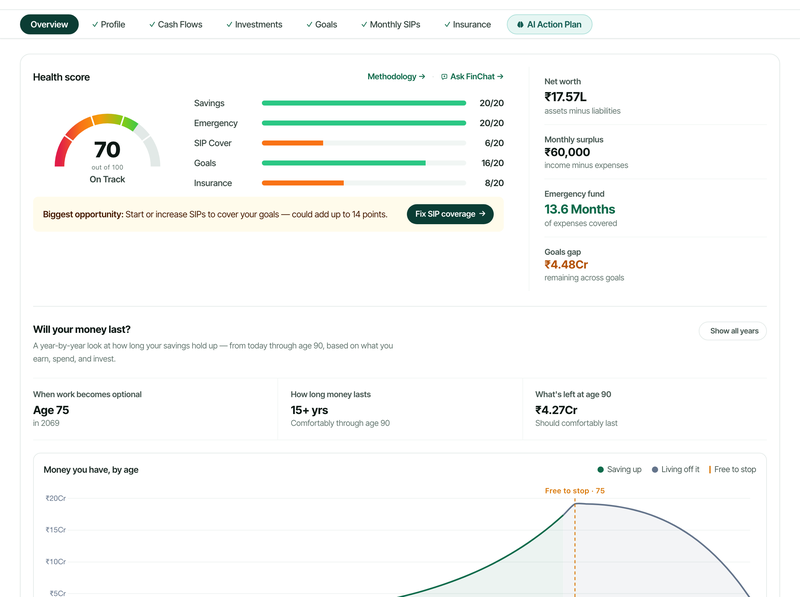Click the ₹20Cr axis label
This screenshot has width=800, height=597.
click(56, 498)
